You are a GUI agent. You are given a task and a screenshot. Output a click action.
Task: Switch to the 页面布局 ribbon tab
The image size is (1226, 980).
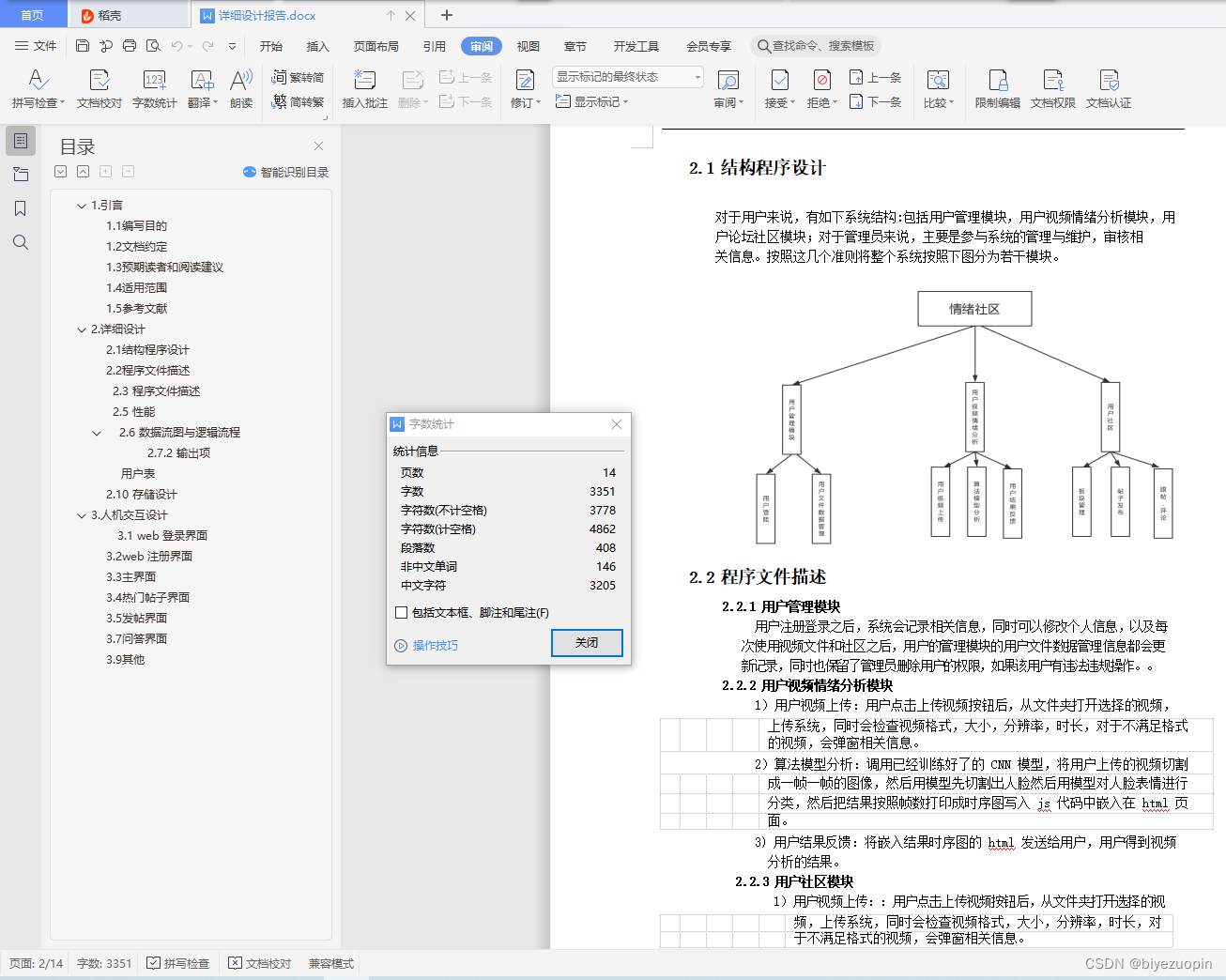pos(376,46)
